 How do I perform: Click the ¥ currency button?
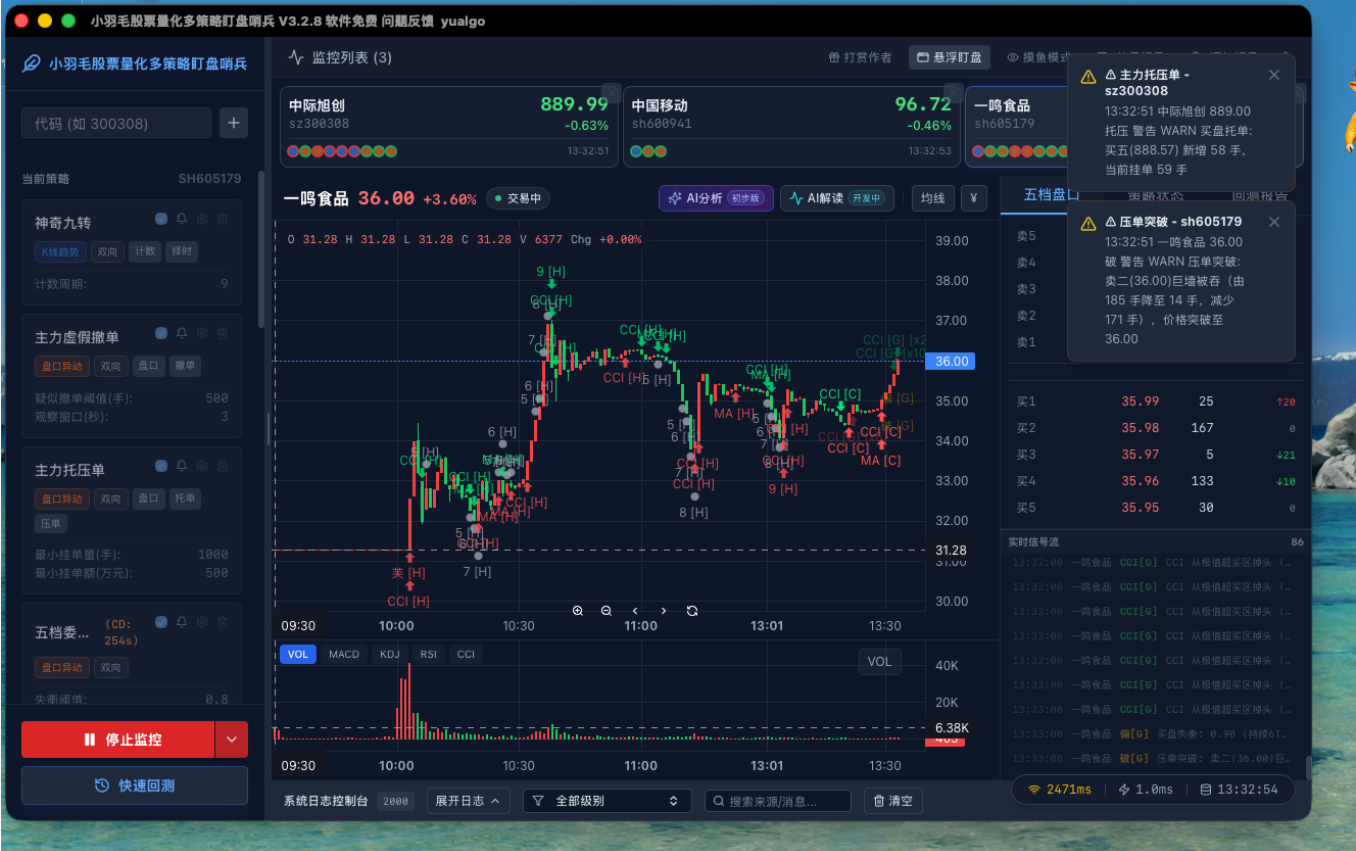(x=974, y=198)
